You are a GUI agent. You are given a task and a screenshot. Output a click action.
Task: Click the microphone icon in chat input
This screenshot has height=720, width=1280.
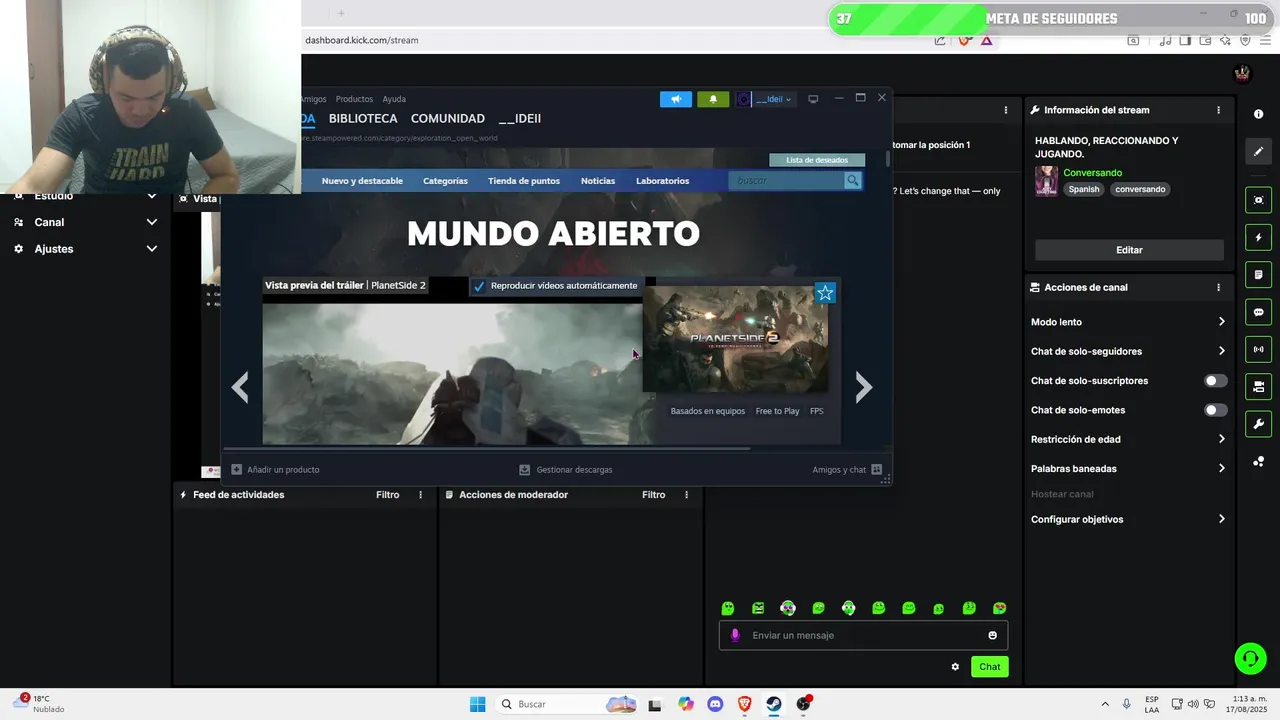coord(735,635)
